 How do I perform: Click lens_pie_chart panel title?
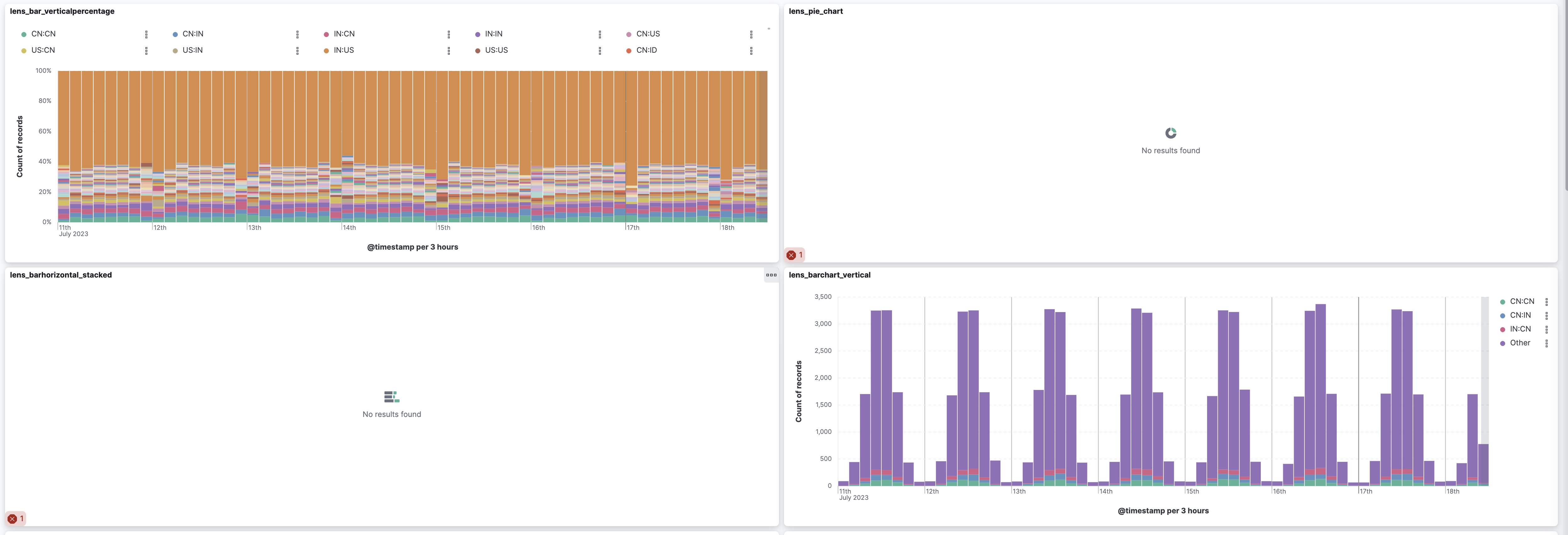click(x=816, y=12)
